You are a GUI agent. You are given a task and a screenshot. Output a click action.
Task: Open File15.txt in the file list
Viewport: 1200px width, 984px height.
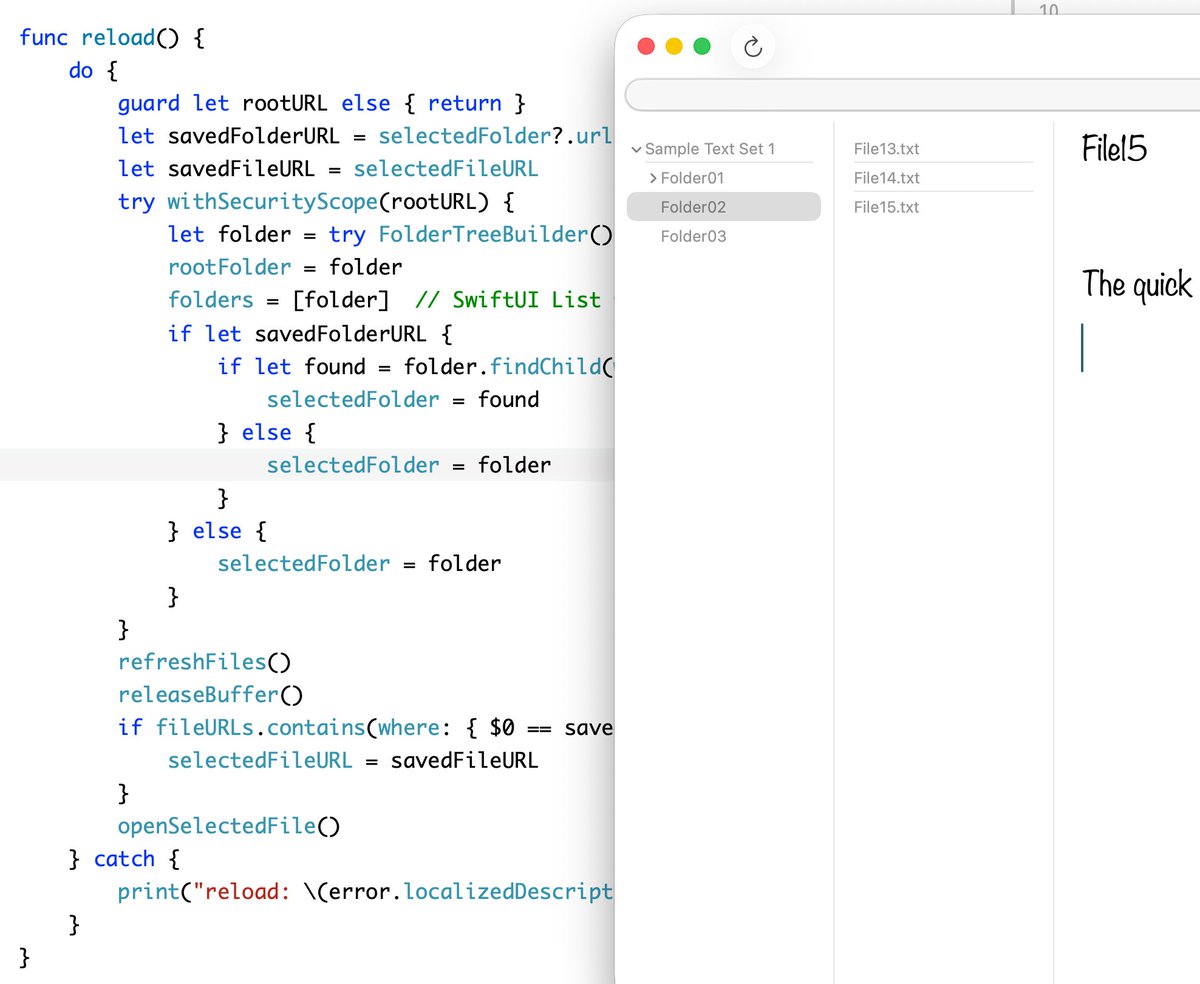[x=887, y=207]
